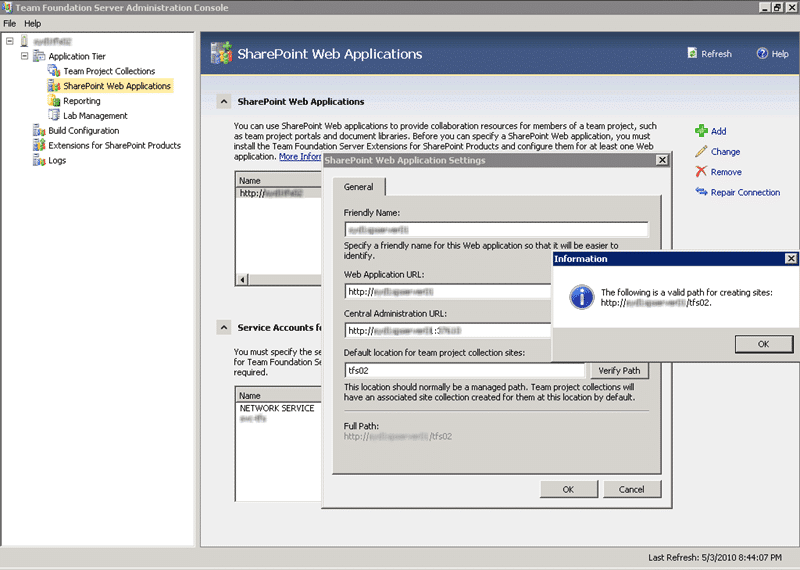Collapse the Service Accounts section
The width and height of the screenshot is (800, 570).
pos(223,327)
